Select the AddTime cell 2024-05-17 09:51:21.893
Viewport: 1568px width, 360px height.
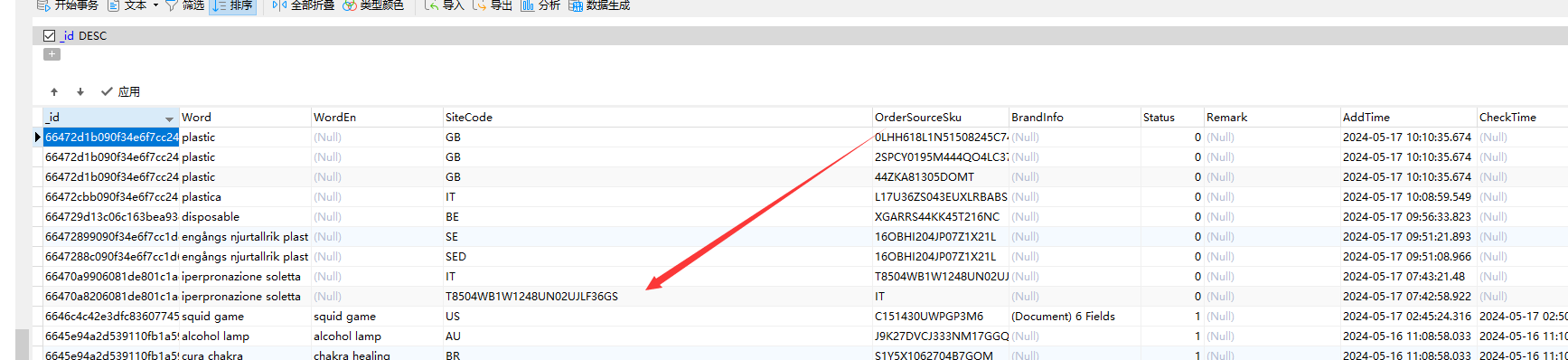[1409, 237]
